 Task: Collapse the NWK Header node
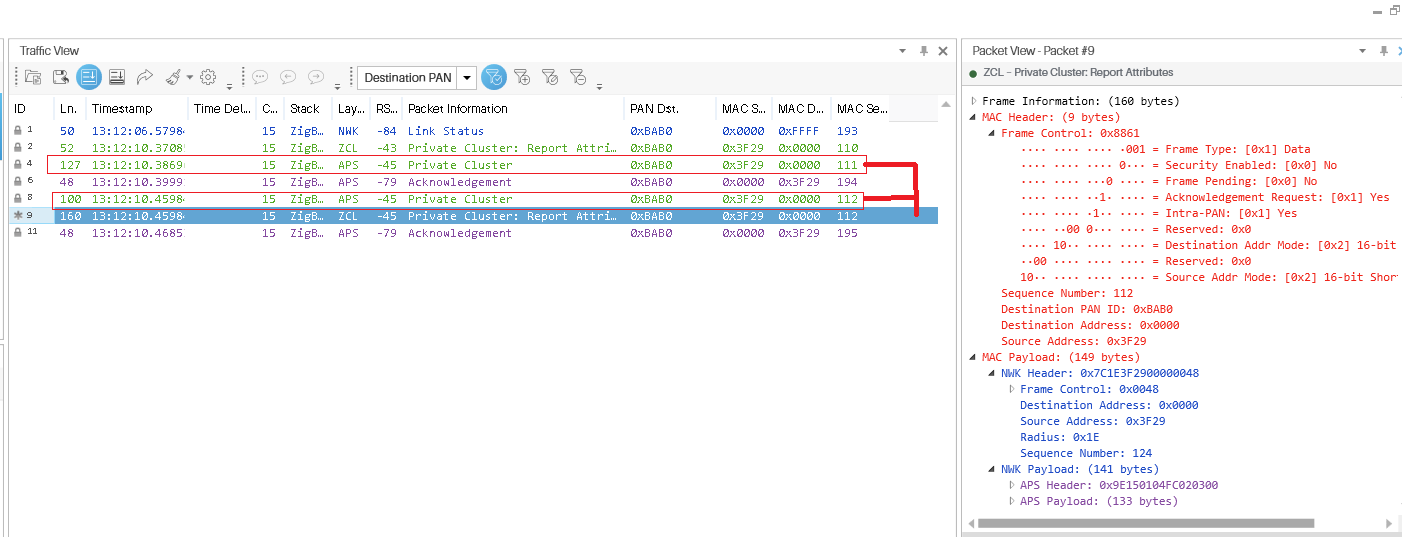tap(993, 373)
